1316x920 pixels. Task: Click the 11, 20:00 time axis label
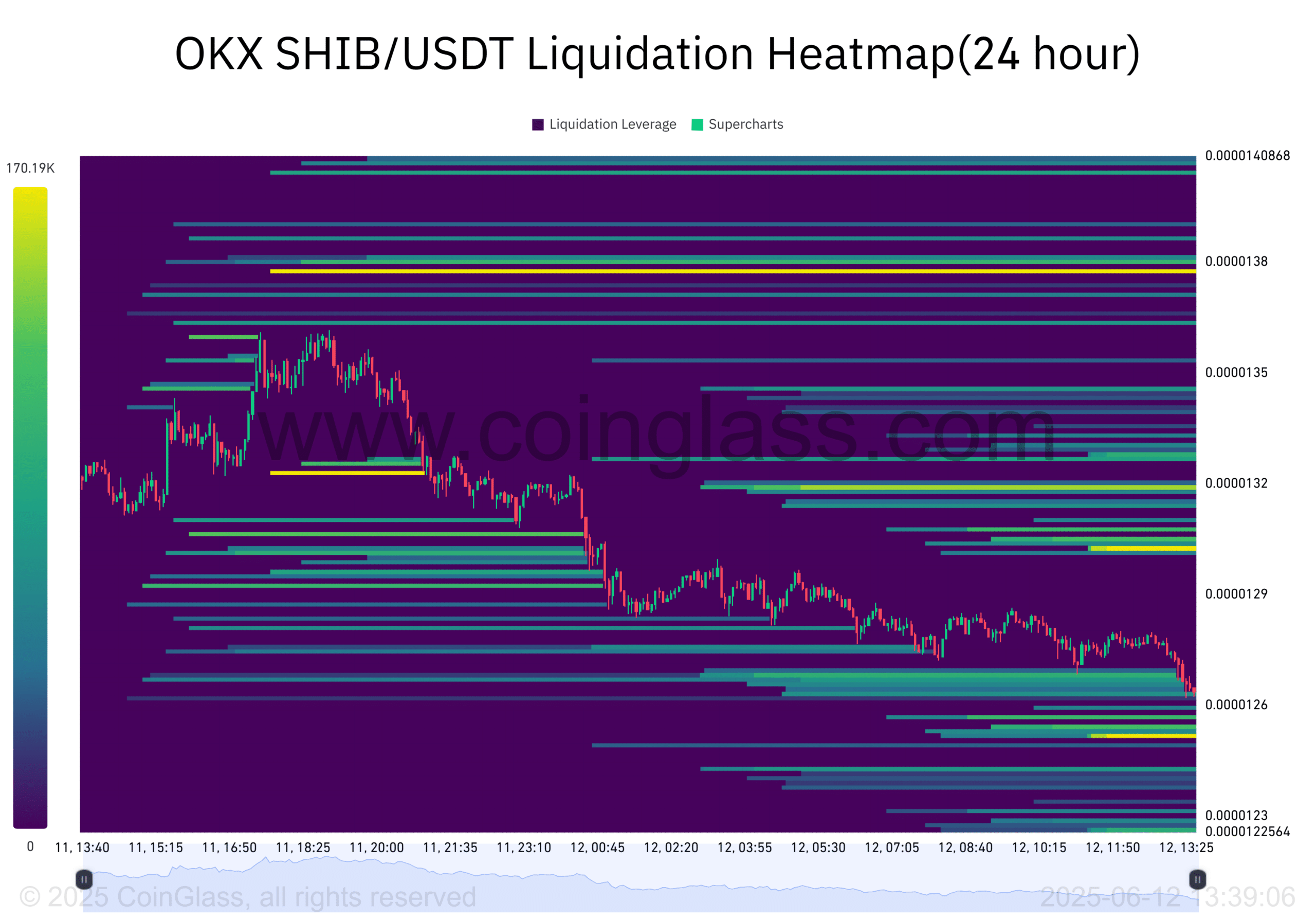[377, 847]
